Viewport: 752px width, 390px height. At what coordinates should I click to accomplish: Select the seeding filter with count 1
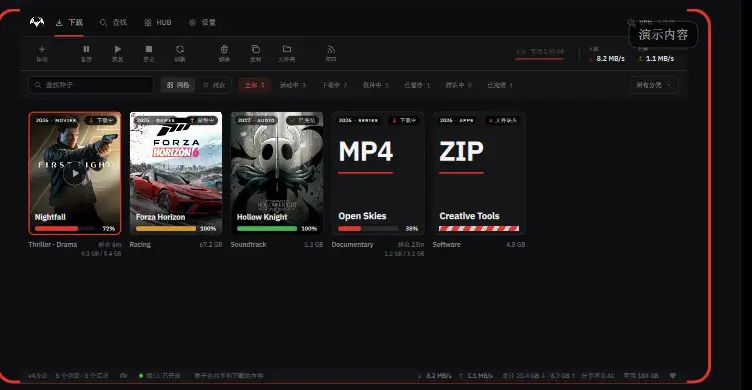pyautogui.click(x=376, y=85)
